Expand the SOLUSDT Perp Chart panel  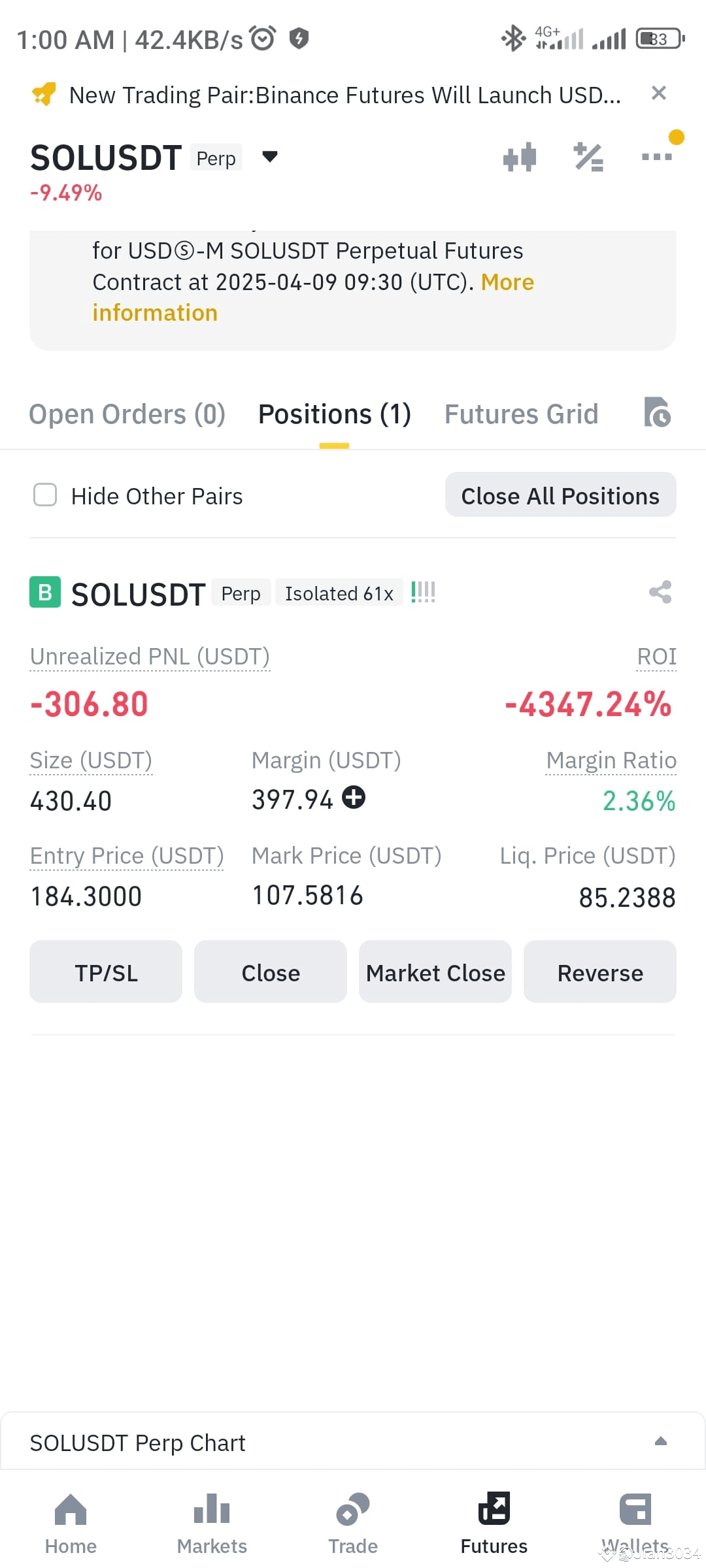pyautogui.click(x=661, y=1441)
